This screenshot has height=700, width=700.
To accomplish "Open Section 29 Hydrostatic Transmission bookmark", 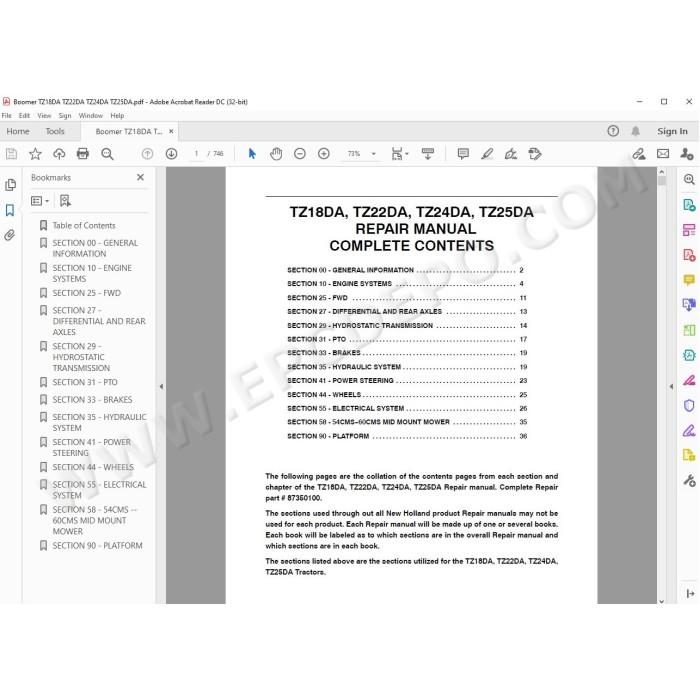I will pos(81,357).
